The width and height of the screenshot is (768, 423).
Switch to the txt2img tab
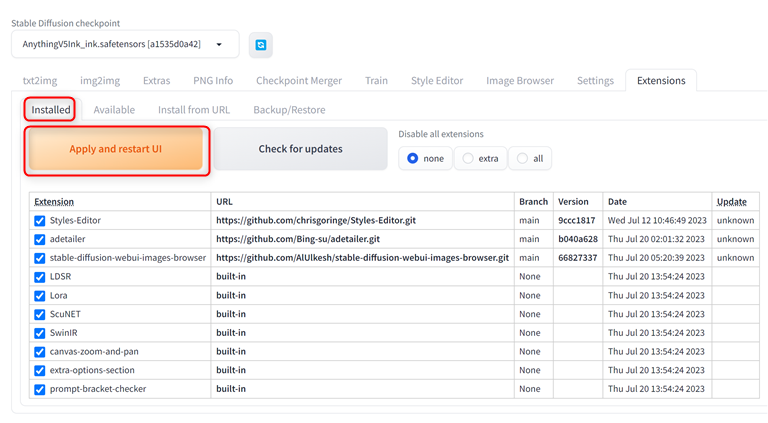coord(40,81)
